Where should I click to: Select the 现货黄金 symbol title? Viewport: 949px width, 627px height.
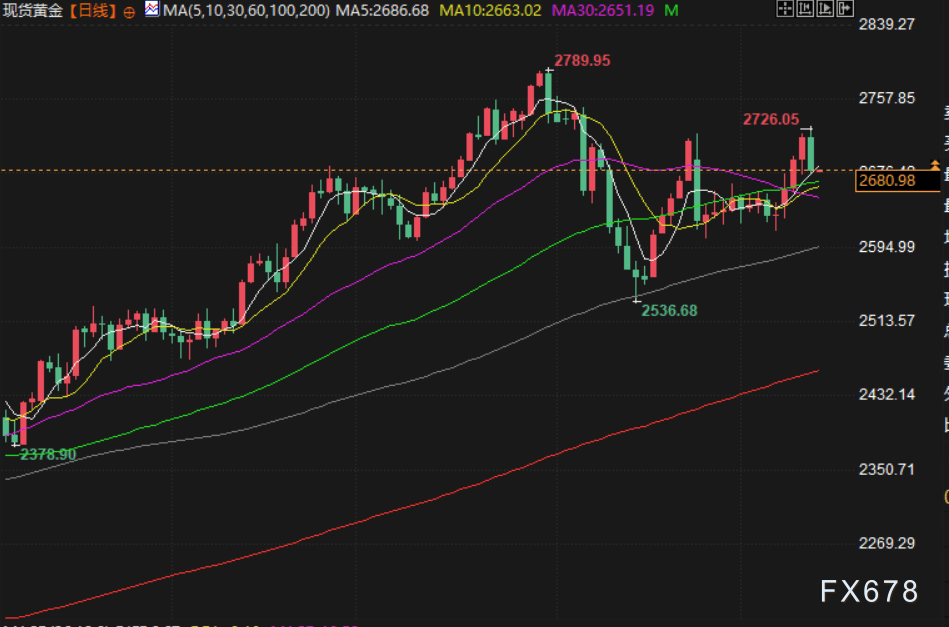(33, 11)
